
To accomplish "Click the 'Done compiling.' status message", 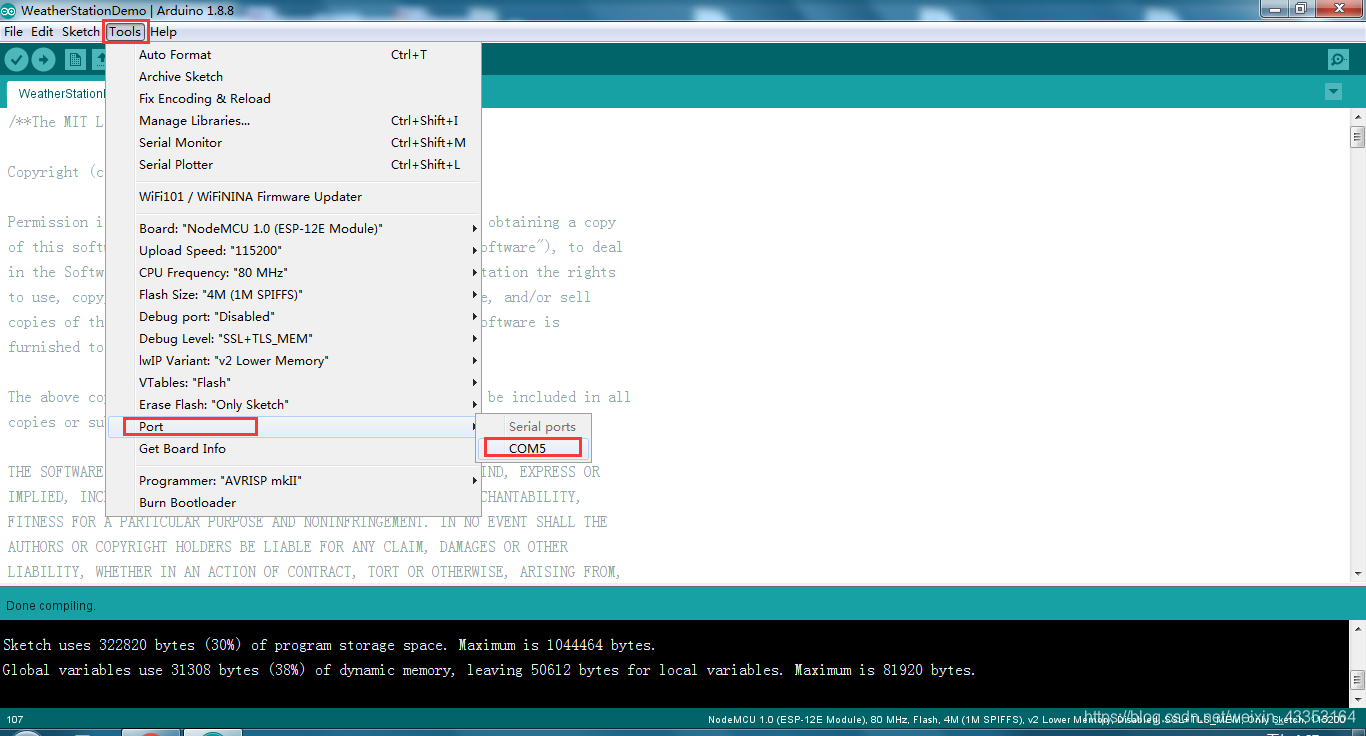I will tap(51, 606).
